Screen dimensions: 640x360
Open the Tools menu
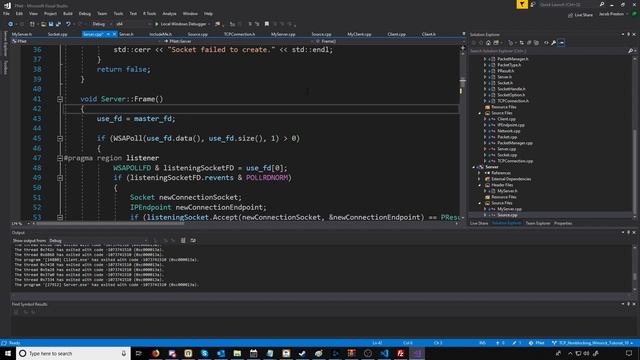coord(118,13)
